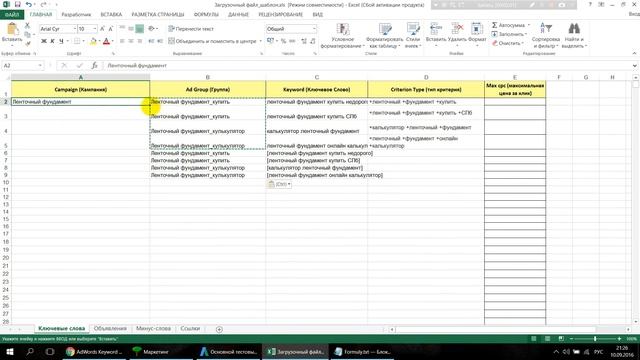Click taskbar search magnifier icon

(30, 351)
